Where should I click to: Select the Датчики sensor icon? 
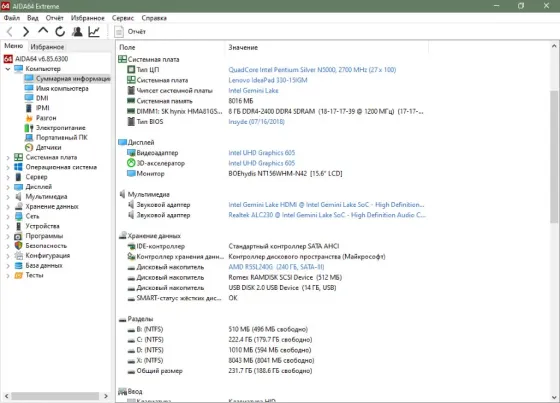29,148
